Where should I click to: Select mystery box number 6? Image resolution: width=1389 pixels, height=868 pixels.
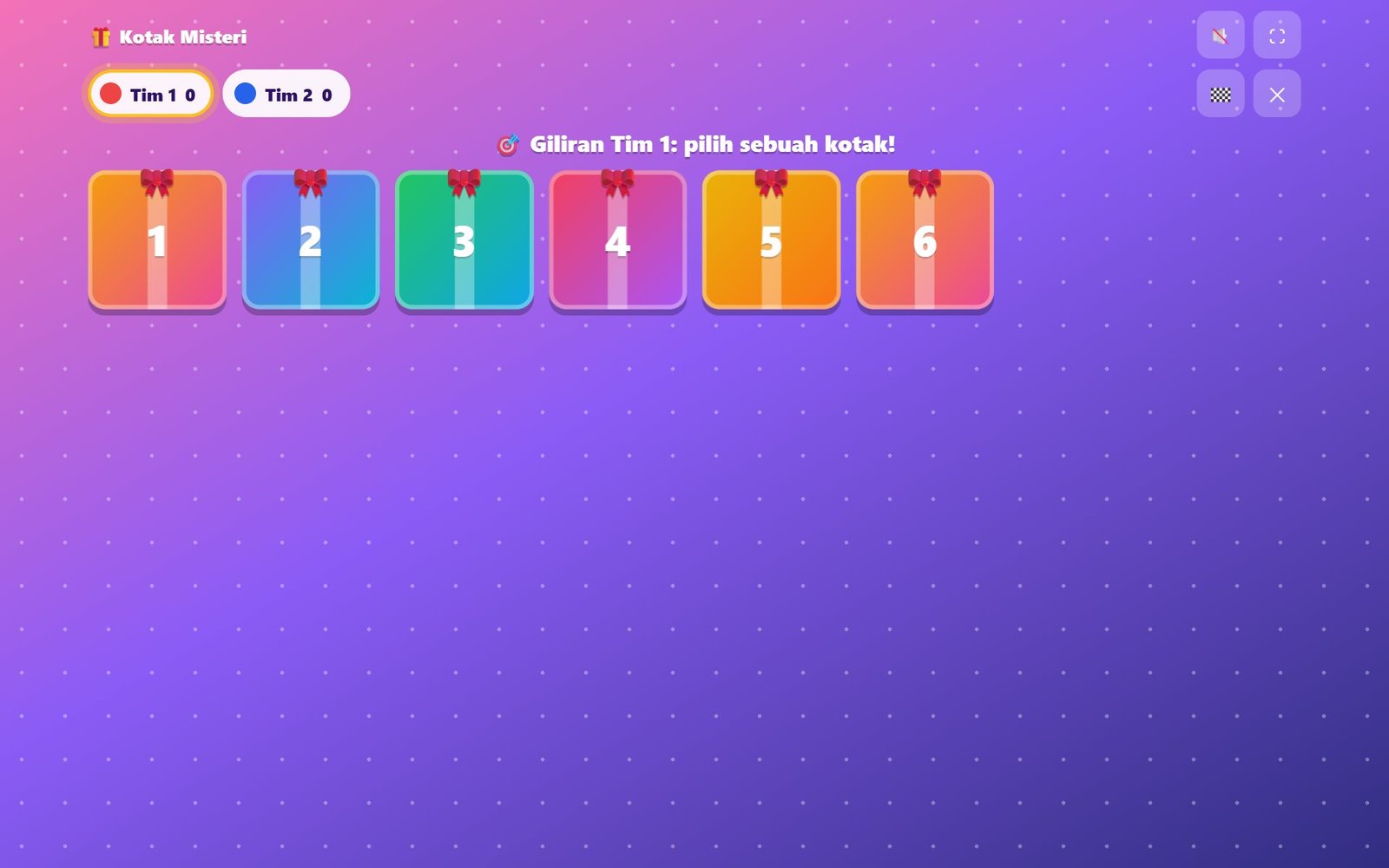point(925,240)
